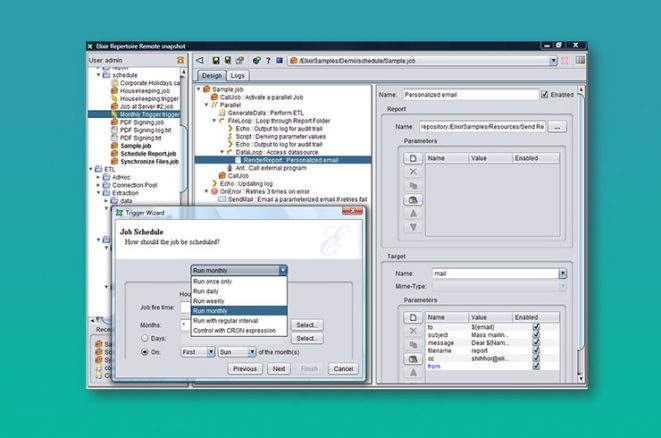Select the Days radio button
Image resolution: width=661 pixels, height=438 pixels.
(x=146, y=338)
